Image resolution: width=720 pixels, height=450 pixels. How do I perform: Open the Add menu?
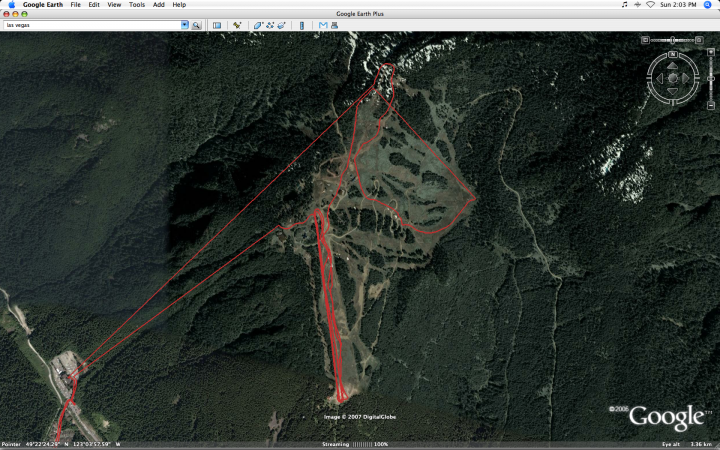158,5
